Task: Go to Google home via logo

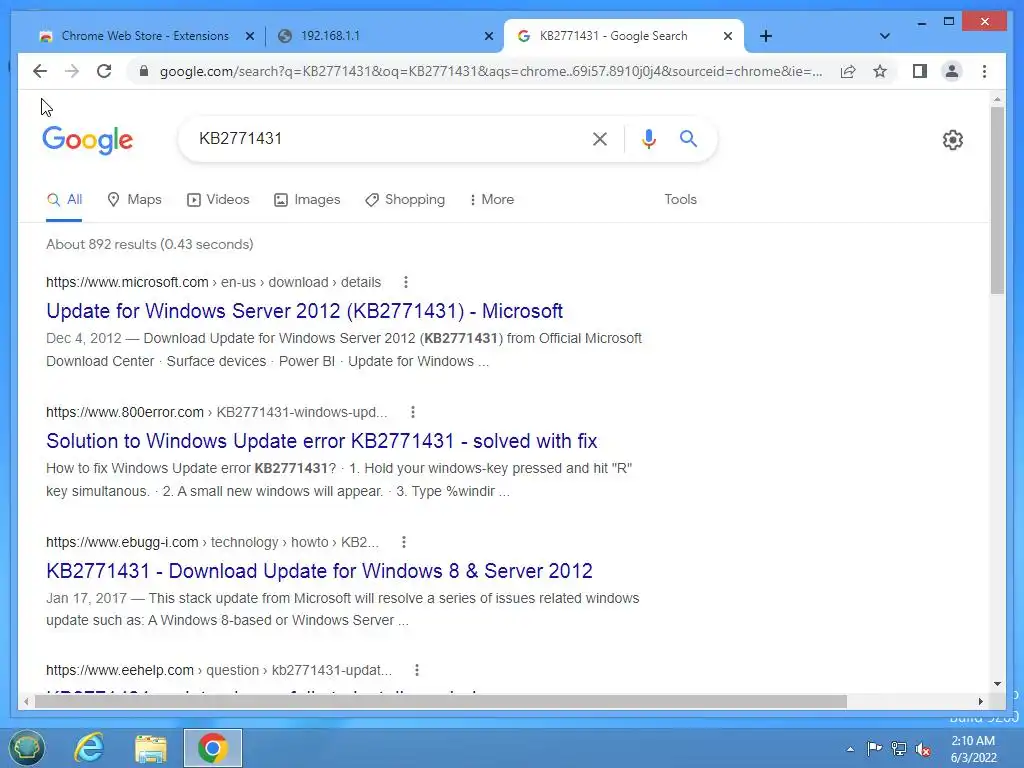Action: [88, 140]
